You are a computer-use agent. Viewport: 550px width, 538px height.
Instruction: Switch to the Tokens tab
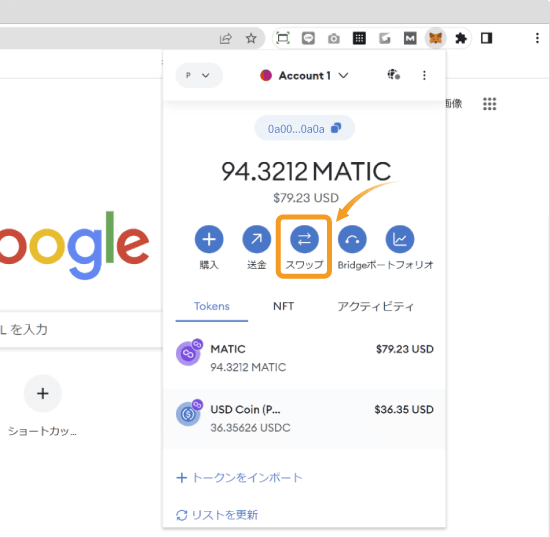(x=212, y=307)
